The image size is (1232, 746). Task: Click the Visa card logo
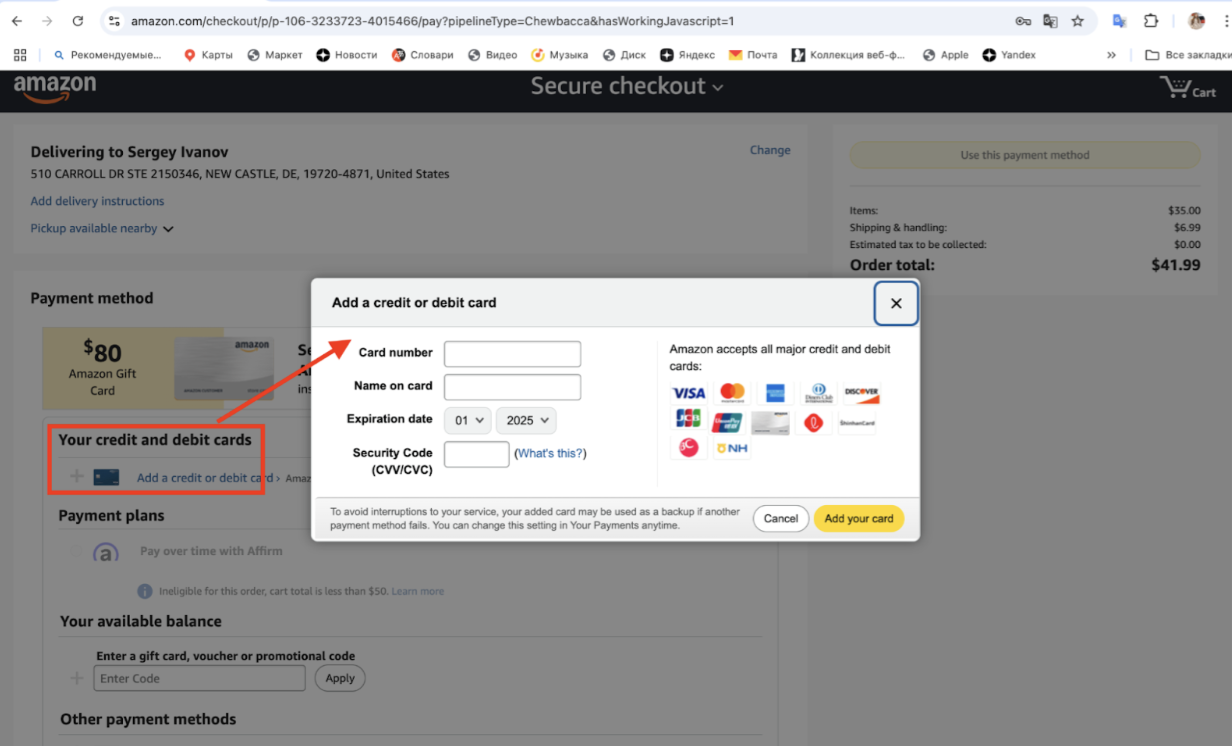pos(688,393)
